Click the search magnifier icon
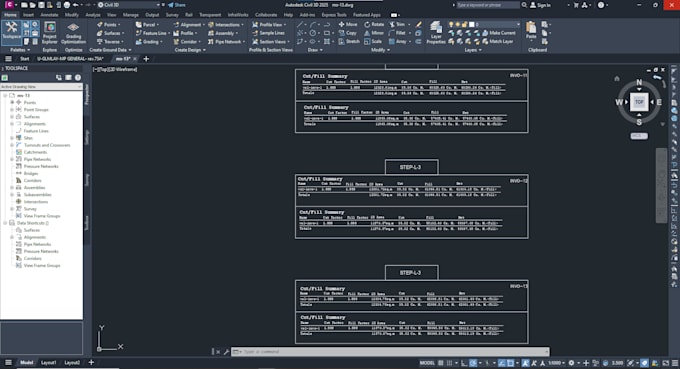The width and height of the screenshot is (680, 369). (x=524, y=5)
